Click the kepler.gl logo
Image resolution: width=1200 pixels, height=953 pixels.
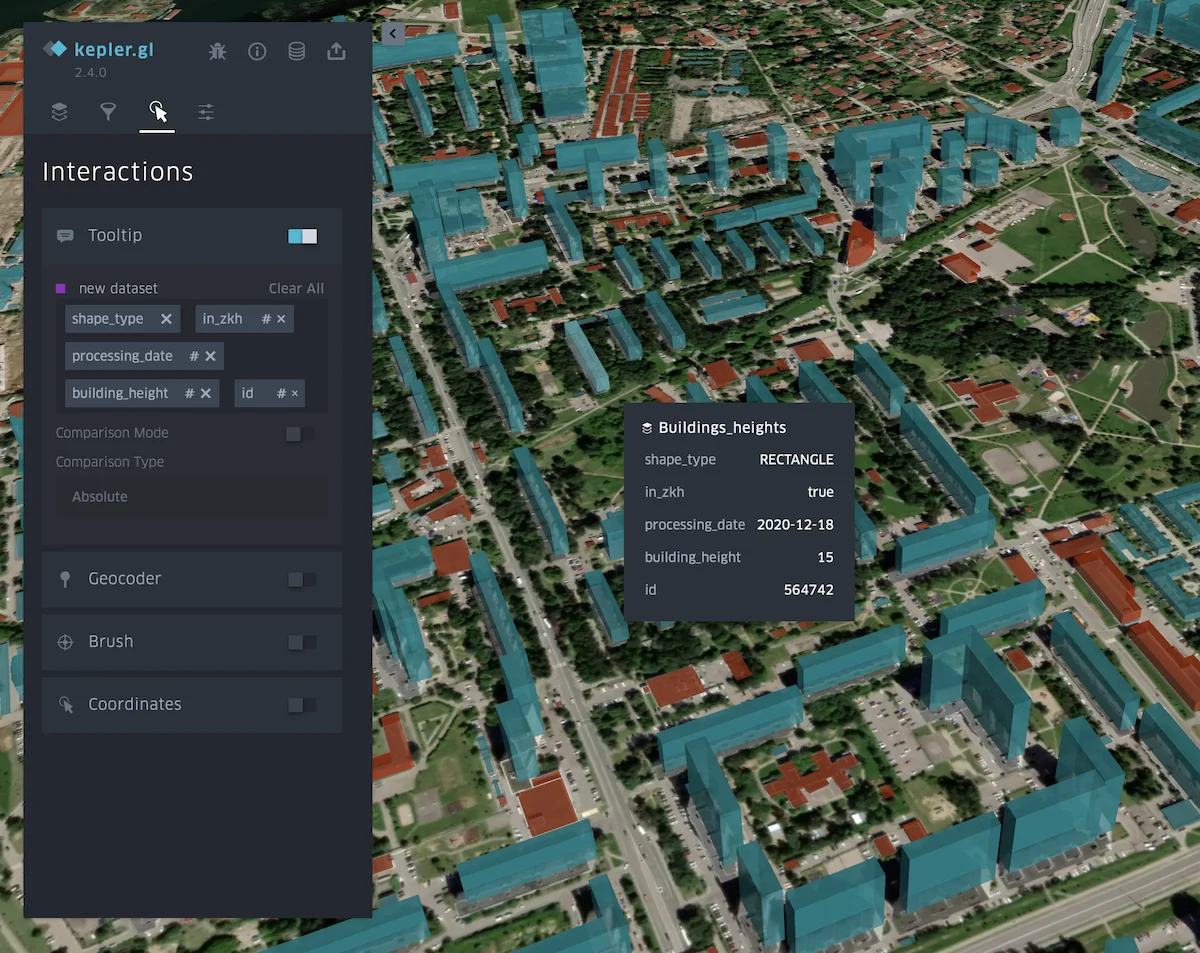coord(98,49)
